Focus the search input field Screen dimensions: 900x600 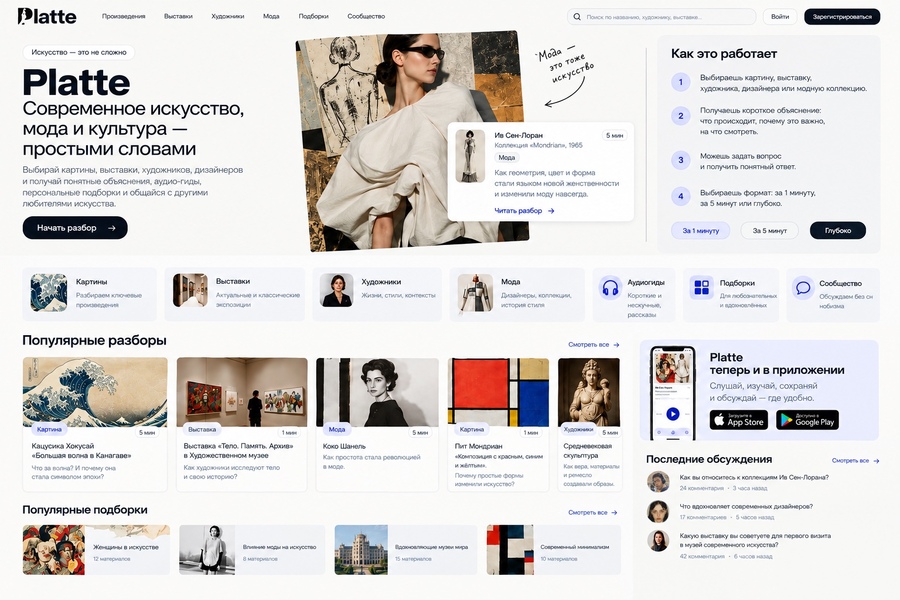click(661, 17)
